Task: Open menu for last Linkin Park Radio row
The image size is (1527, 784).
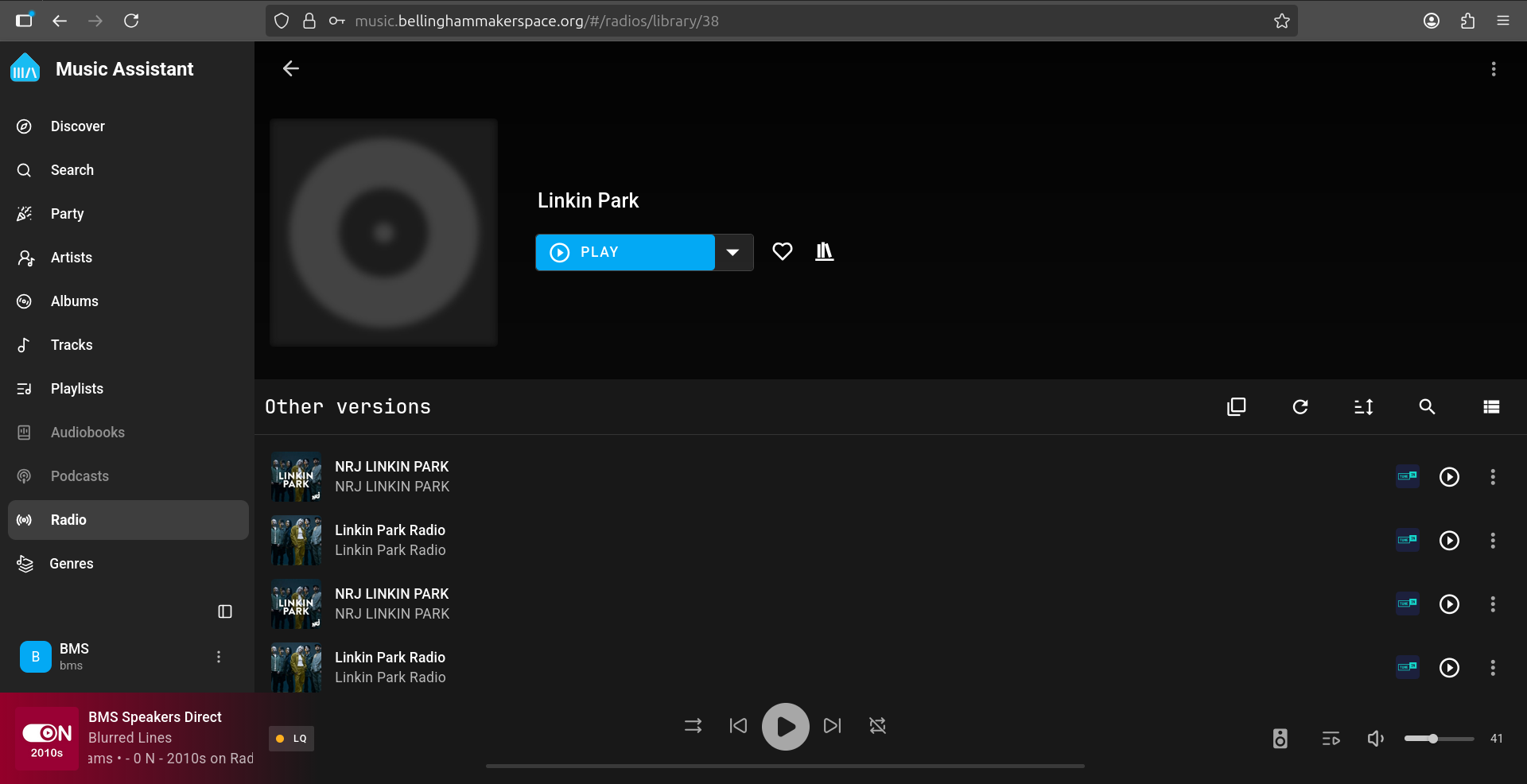Action: click(x=1493, y=668)
